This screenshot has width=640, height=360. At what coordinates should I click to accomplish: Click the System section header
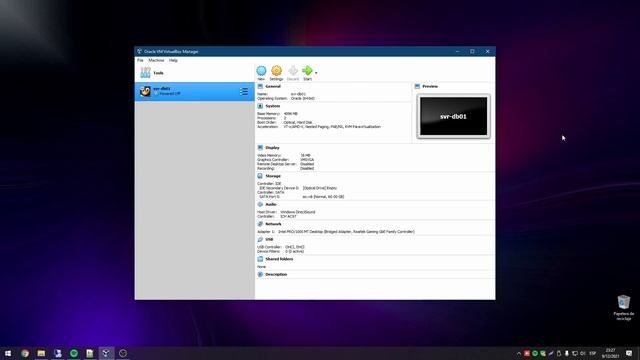click(273, 106)
